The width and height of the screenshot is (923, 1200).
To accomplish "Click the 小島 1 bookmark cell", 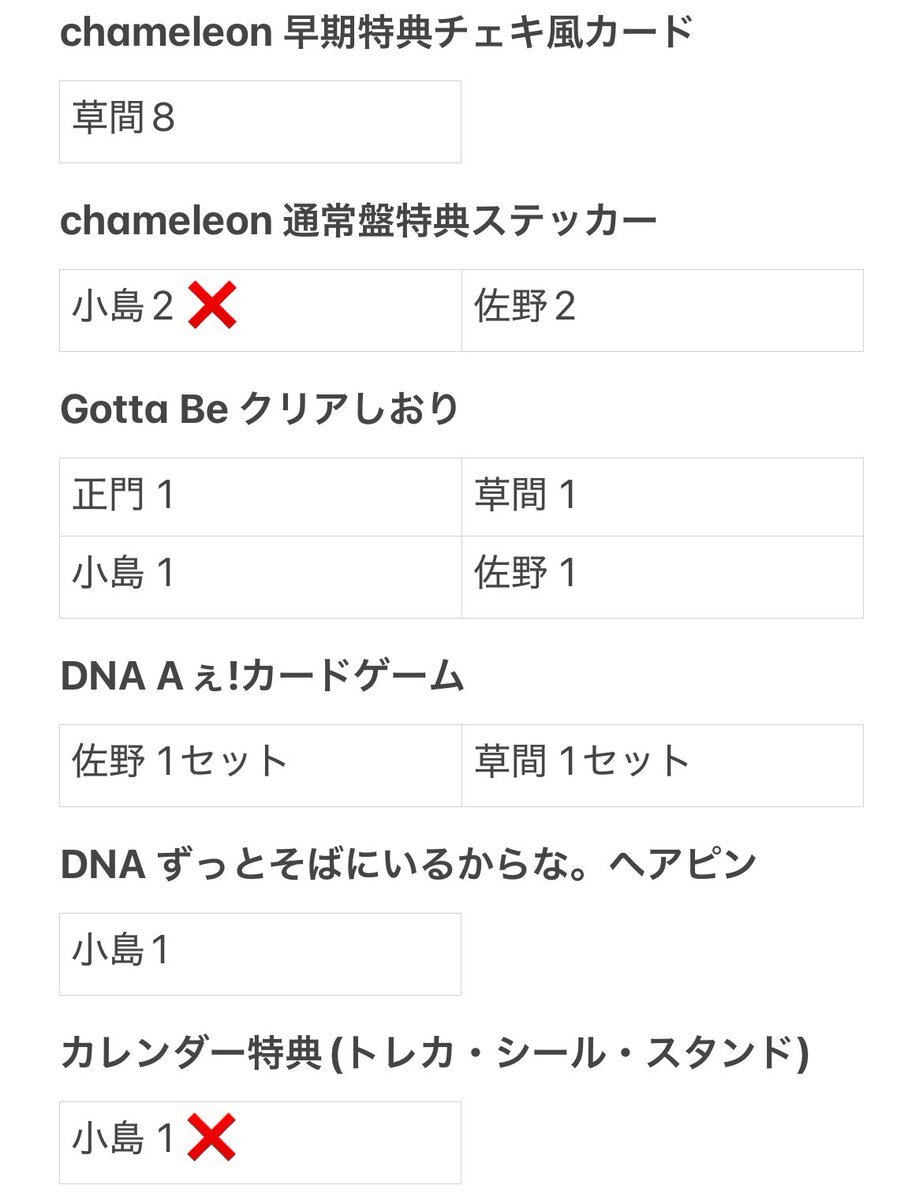I will (x=260, y=577).
